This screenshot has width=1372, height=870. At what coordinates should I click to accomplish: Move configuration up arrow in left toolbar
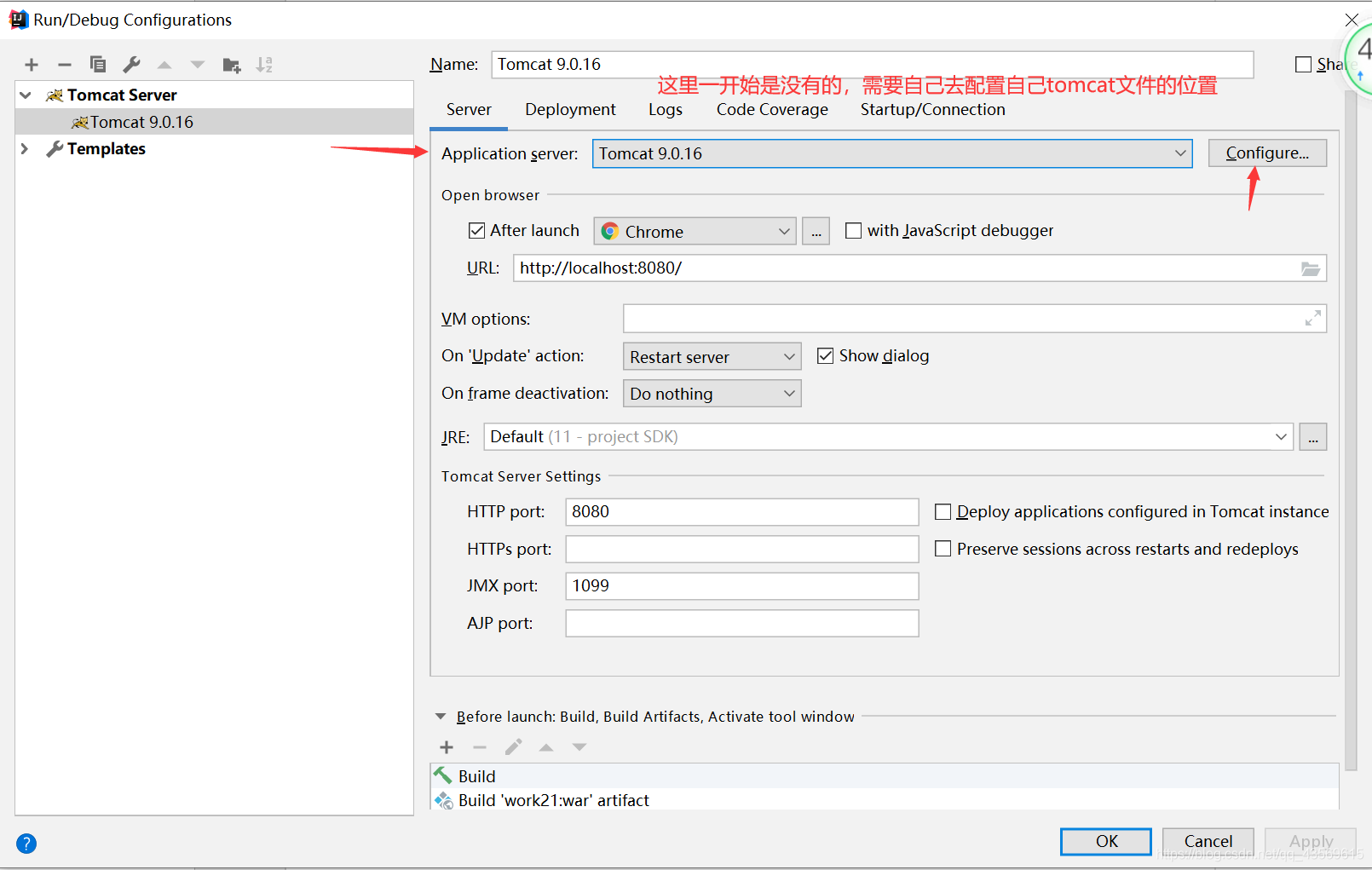164,65
